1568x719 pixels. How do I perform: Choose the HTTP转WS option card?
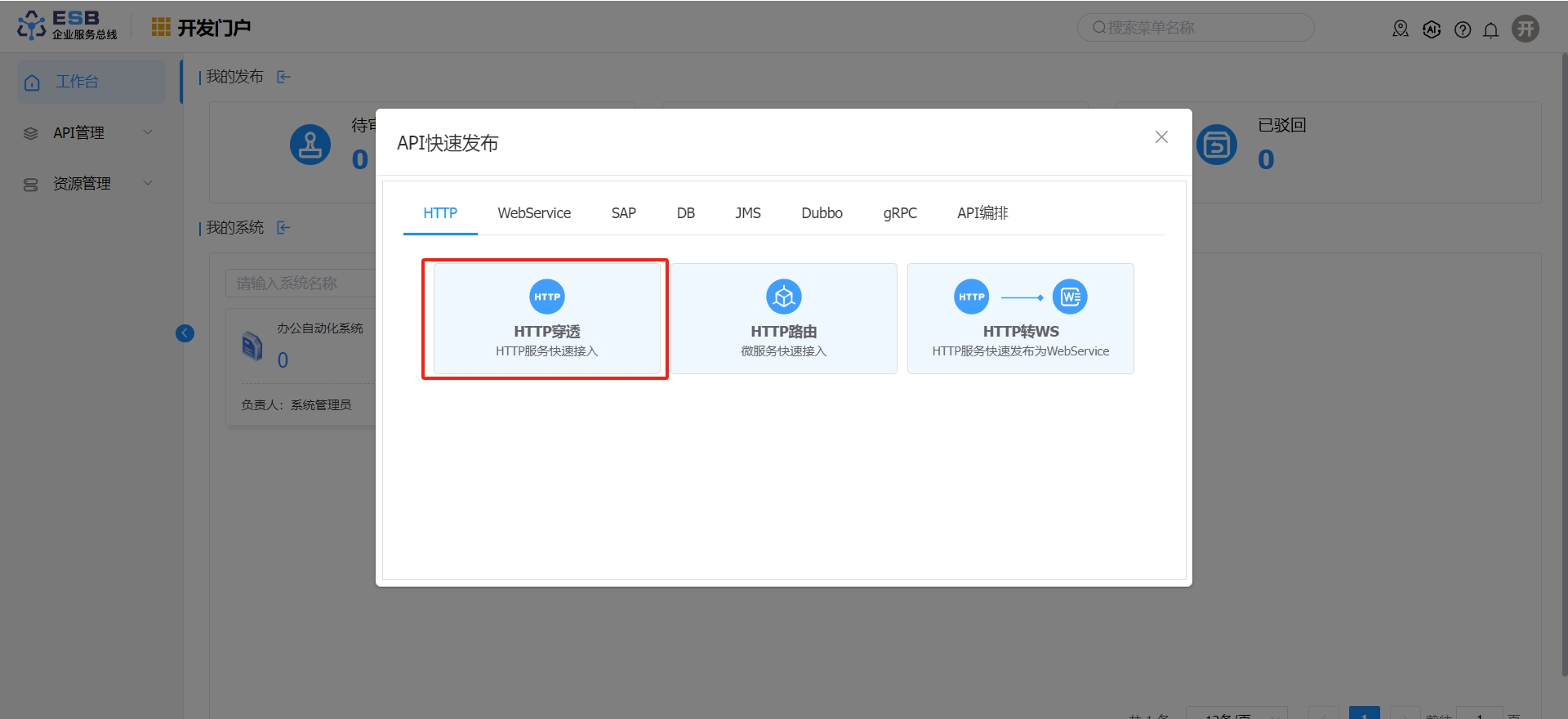[x=1020, y=319]
